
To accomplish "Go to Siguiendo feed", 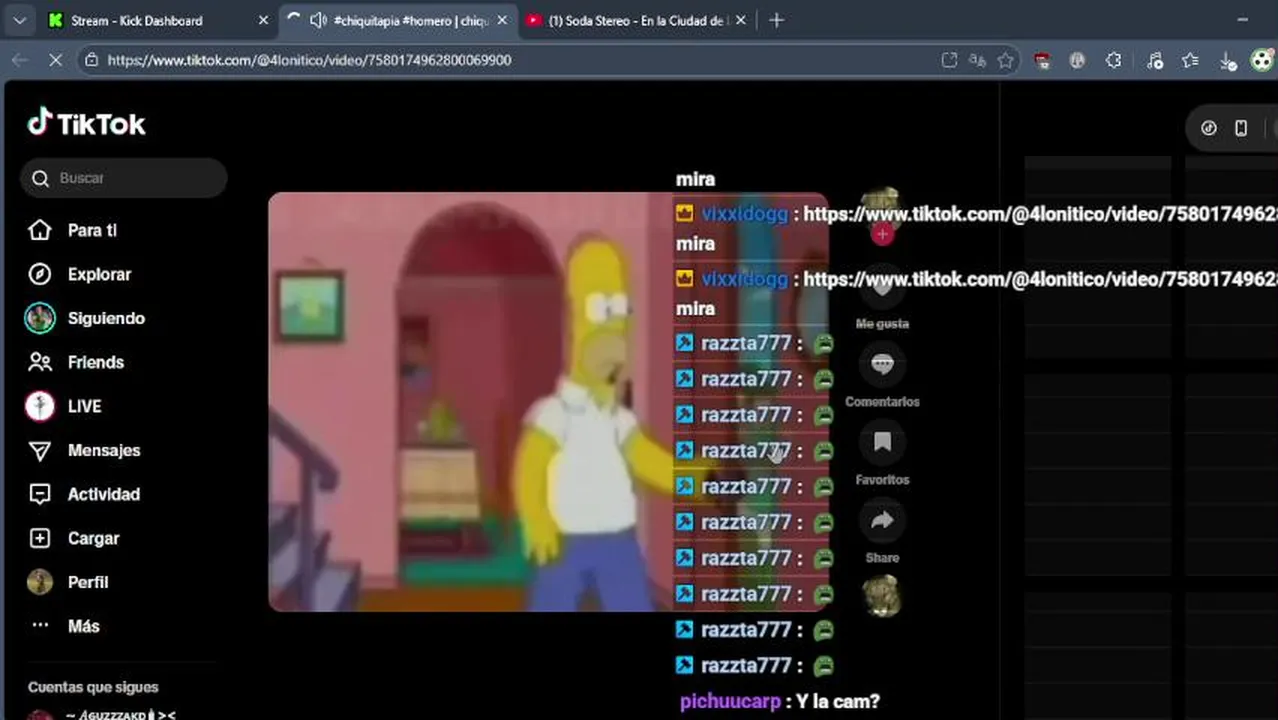I will tap(86, 318).
